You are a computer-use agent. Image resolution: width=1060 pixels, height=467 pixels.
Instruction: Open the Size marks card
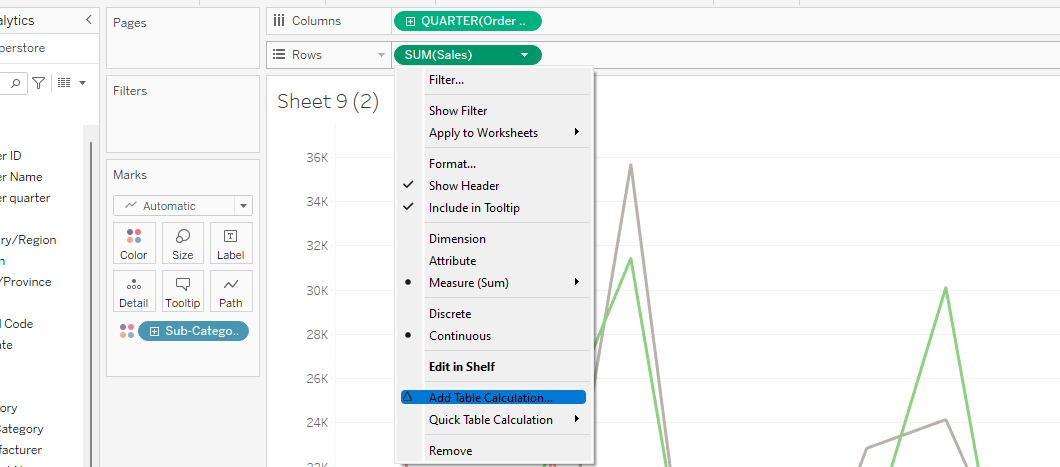(183, 243)
